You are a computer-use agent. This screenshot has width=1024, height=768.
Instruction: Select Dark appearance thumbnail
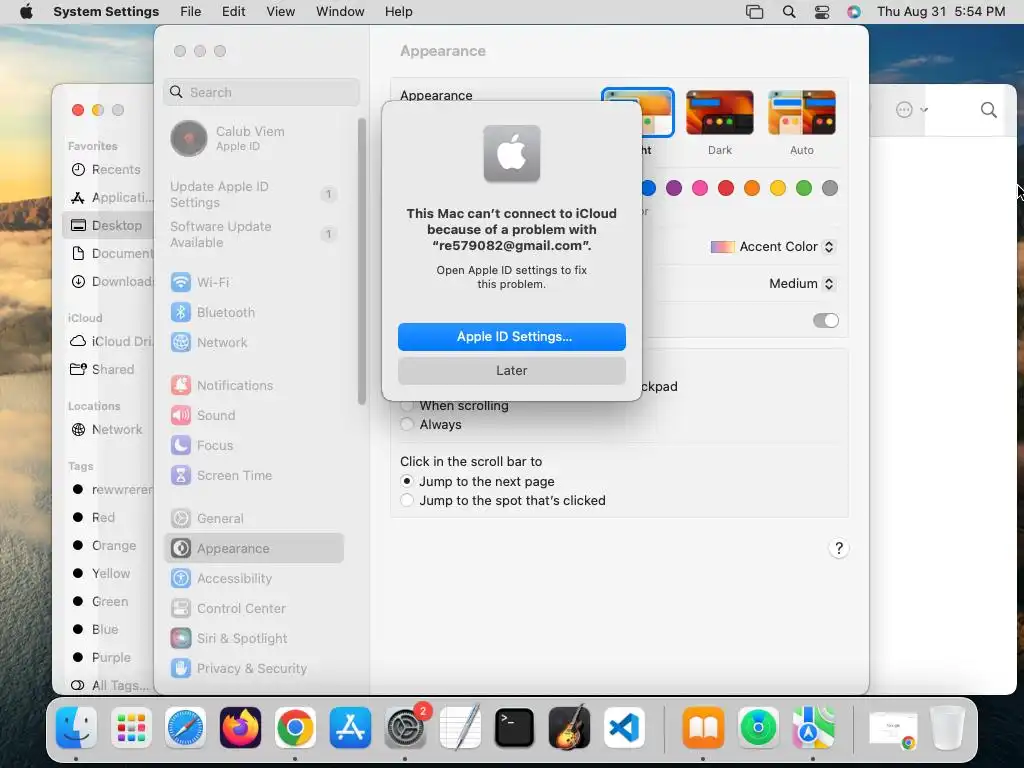tap(720, 113)
